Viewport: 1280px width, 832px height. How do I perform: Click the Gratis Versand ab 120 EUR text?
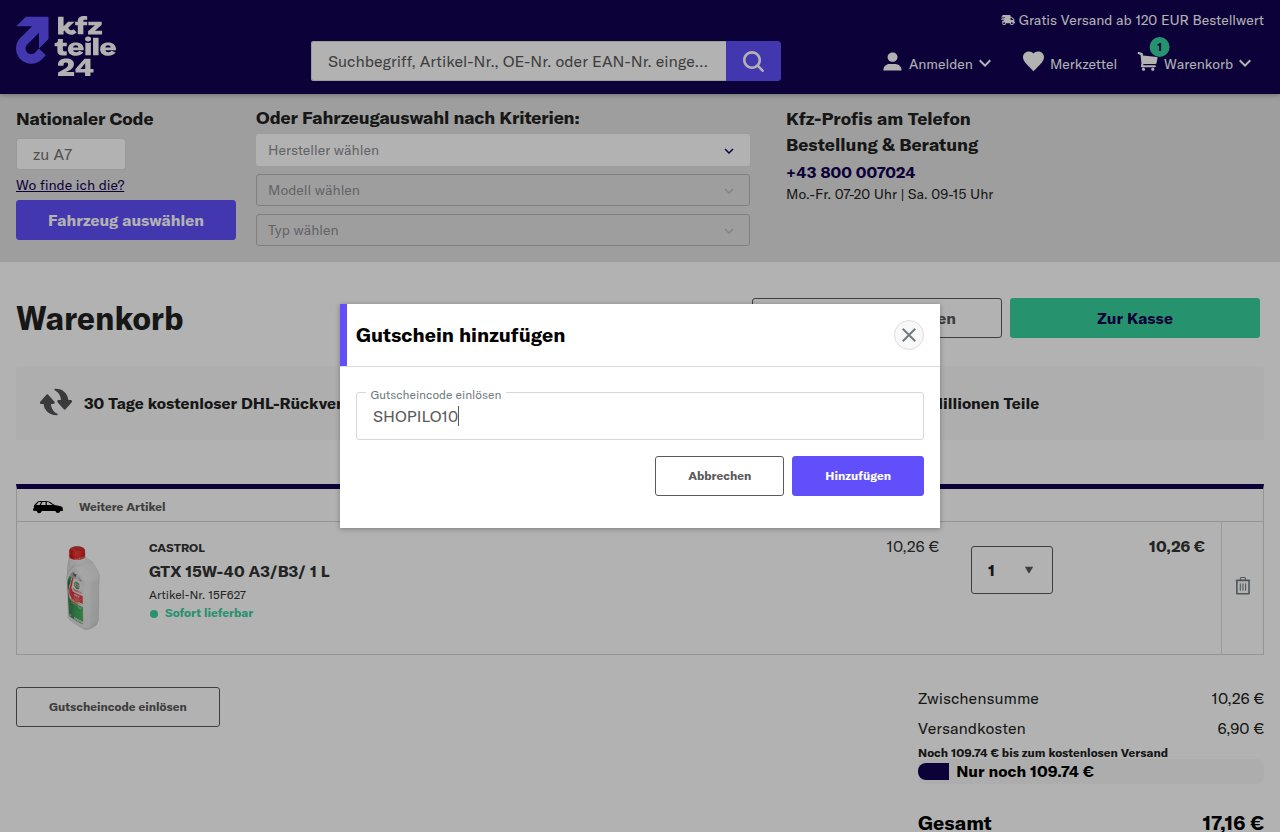(1141, 20)
